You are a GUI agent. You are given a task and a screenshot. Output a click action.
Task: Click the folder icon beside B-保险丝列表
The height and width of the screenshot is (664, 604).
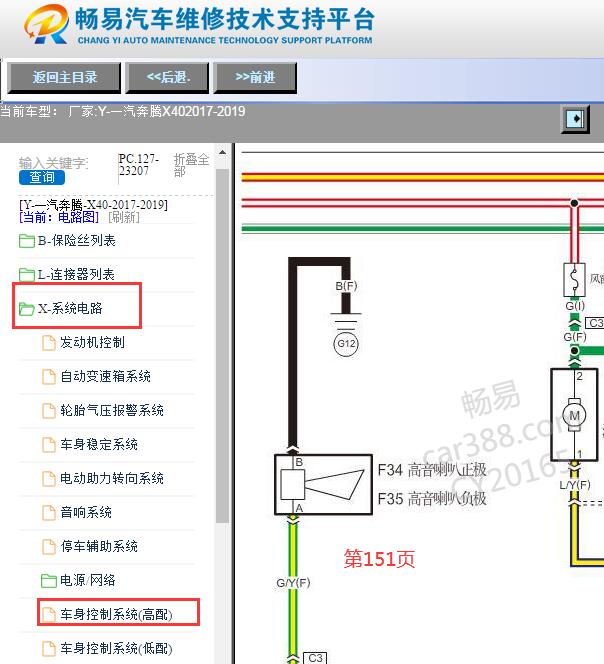coord(27,241)
